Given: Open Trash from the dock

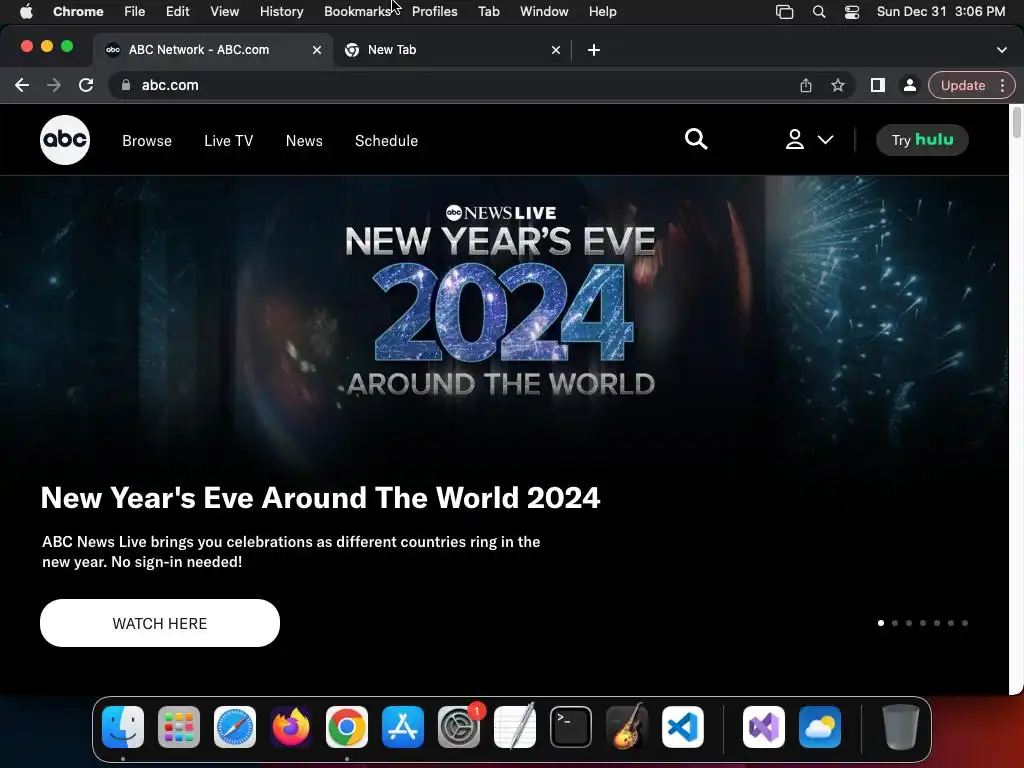Looking at the screenshot, I should coord(901,726).
